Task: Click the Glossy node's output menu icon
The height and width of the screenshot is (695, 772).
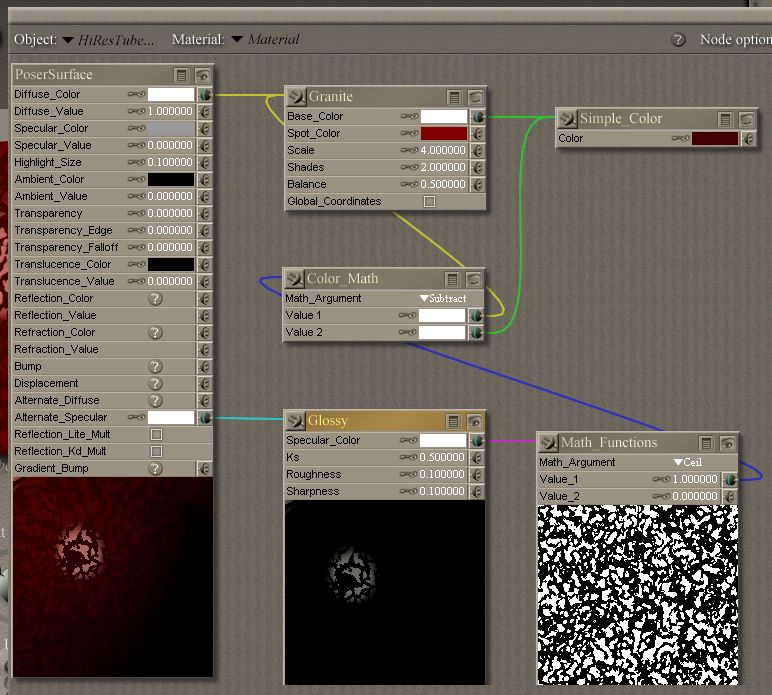Action: pos(454,422)
